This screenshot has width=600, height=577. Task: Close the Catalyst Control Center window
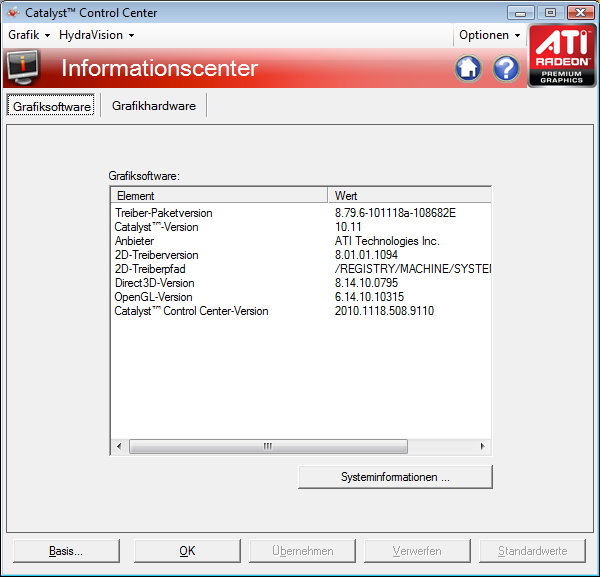(580, 13)
